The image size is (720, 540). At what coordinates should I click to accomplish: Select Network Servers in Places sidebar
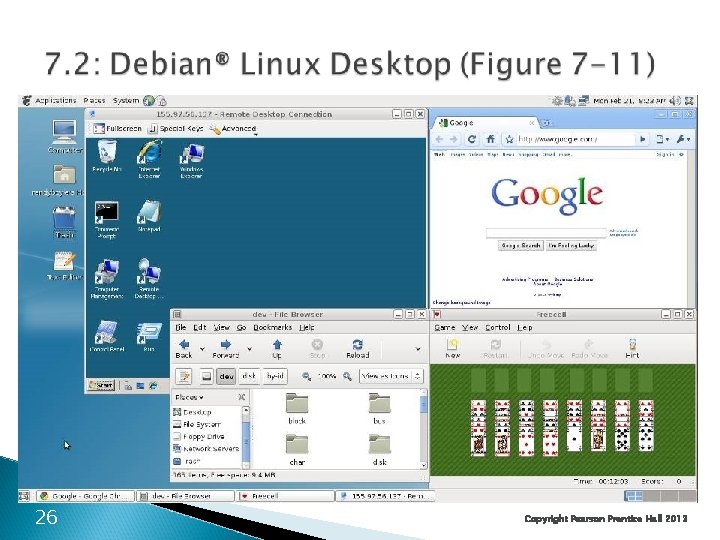[206, 449]
